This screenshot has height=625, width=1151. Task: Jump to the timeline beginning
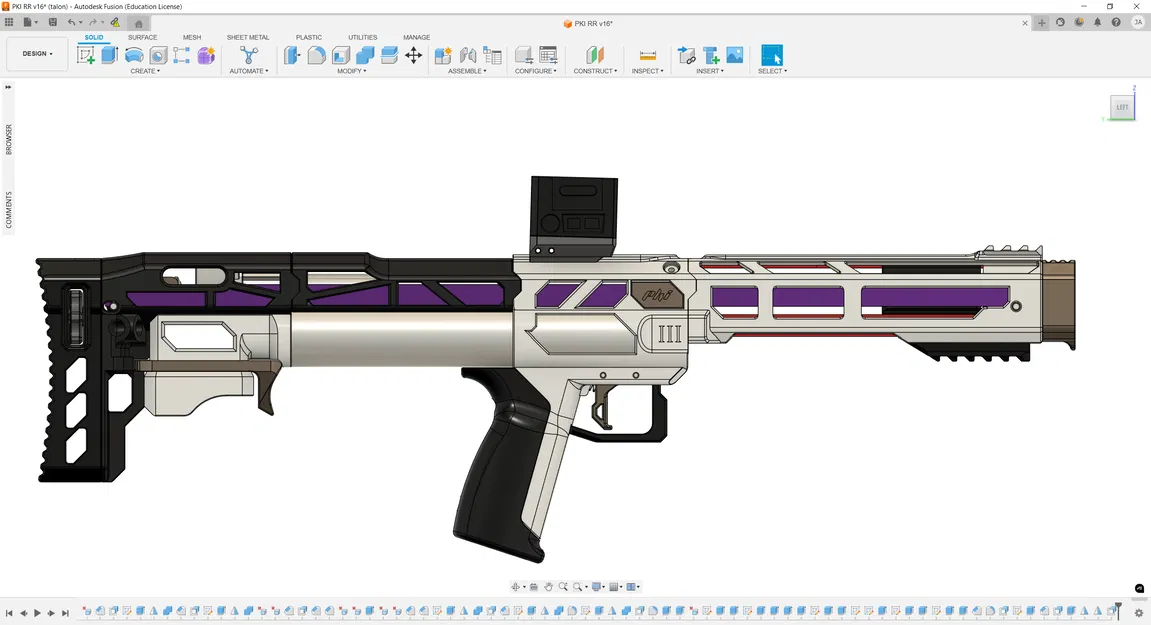click(x=9, y=613)
